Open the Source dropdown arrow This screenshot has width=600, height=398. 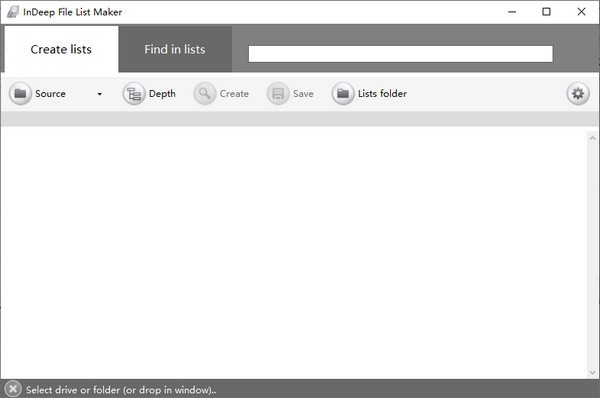coord(99,94)
